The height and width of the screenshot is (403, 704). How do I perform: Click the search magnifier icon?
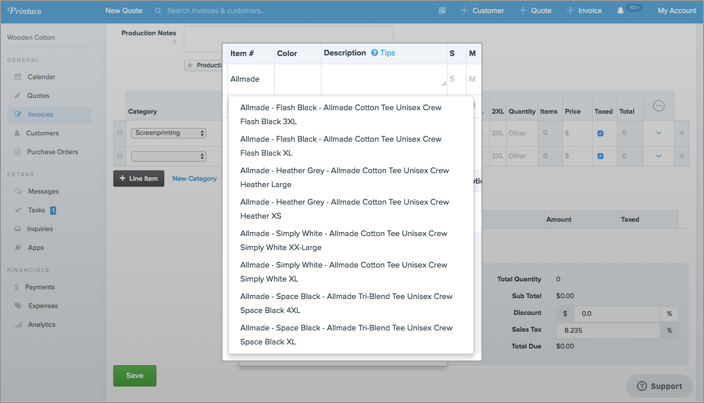(158, 11)
